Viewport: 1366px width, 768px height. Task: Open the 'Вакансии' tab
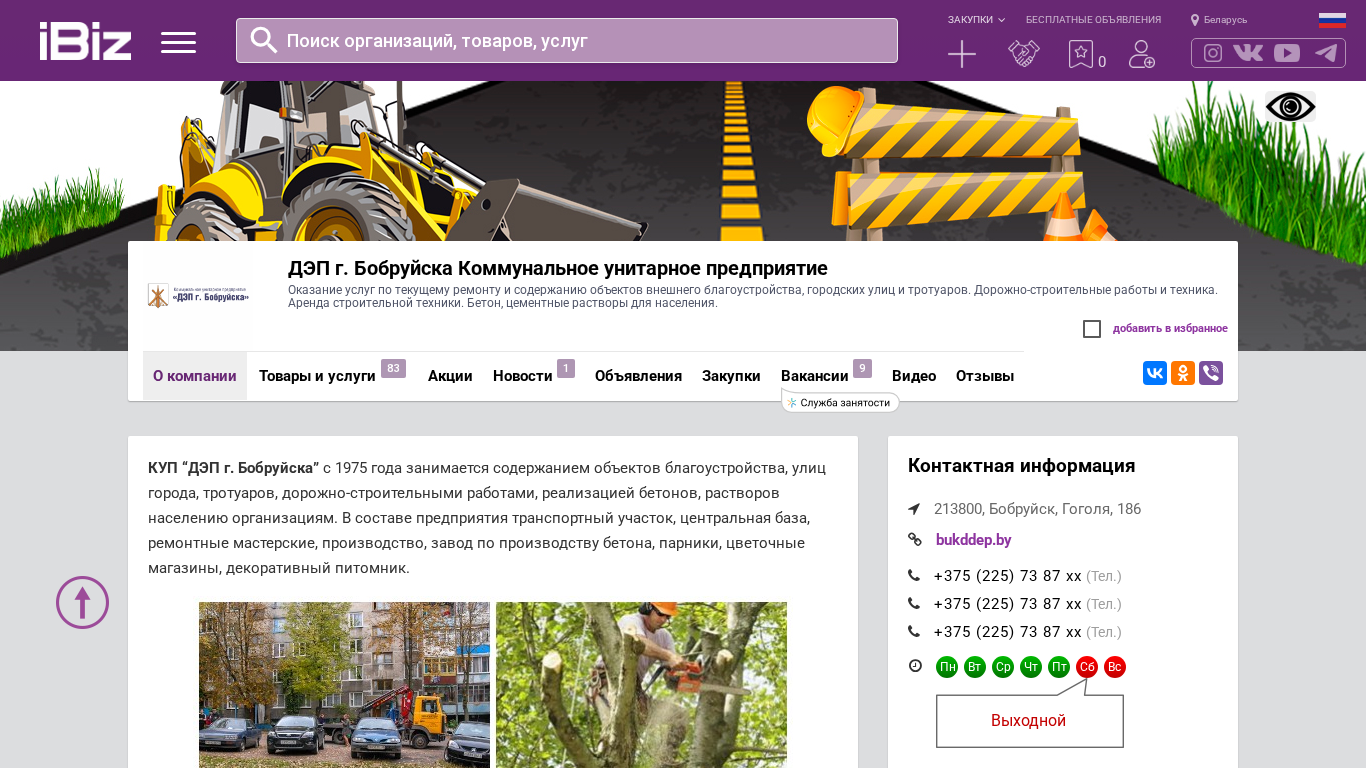(815, 376)
